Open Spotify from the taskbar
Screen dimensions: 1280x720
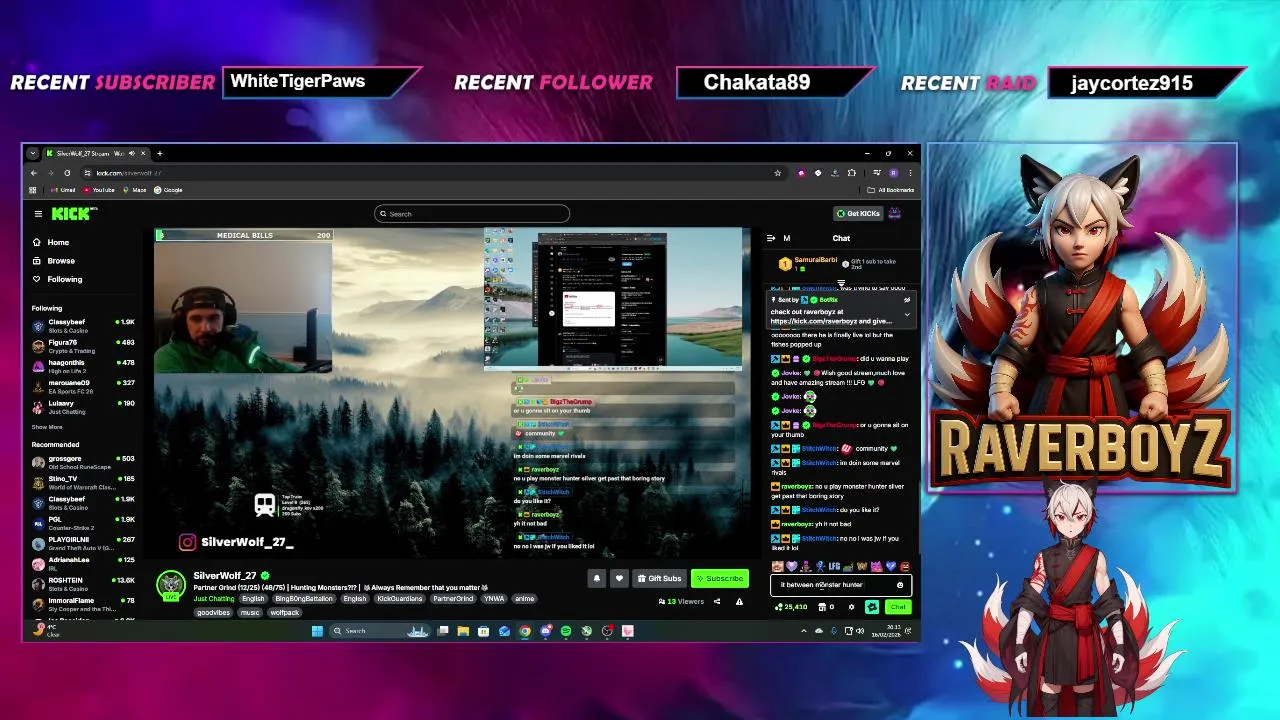pos(566,631)
